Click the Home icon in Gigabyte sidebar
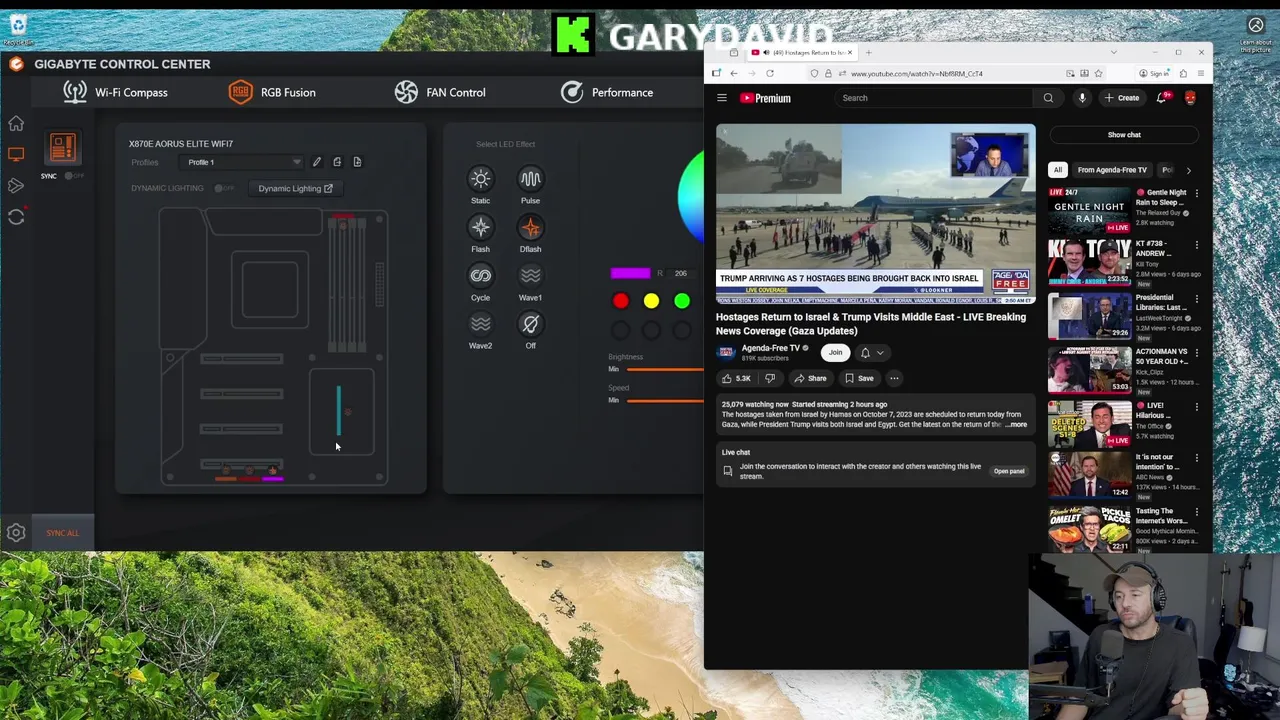The image size is (1280, 720). 16,123
